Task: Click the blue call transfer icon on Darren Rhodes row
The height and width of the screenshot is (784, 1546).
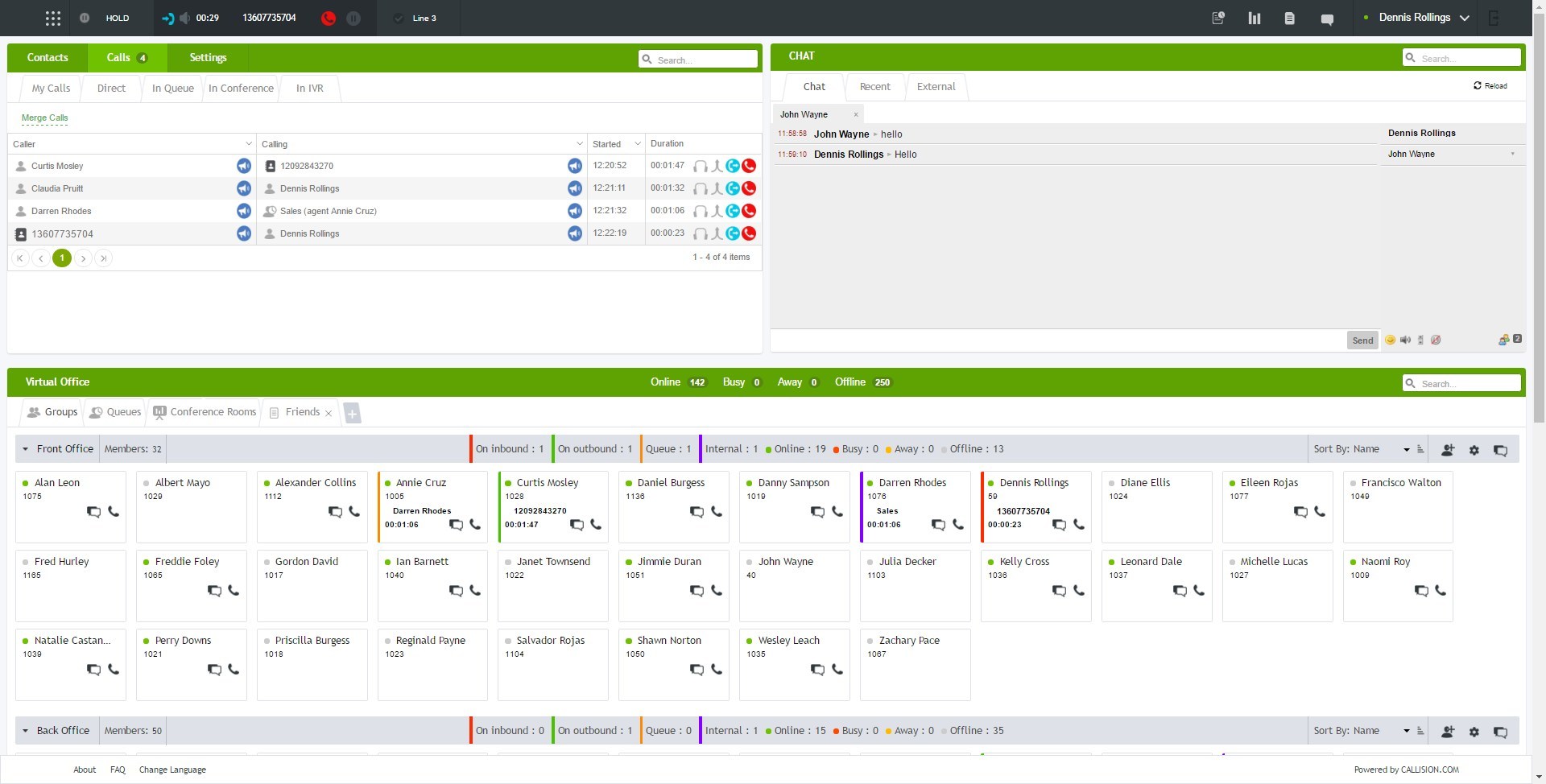Action: (x=732, y=211)
